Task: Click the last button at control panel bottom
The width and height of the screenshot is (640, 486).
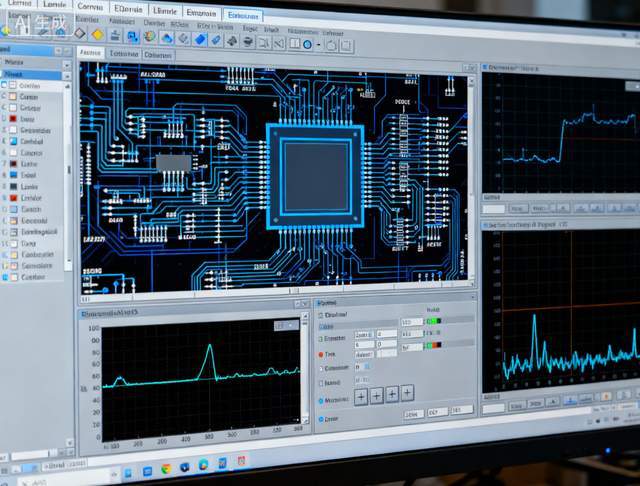Action: (461, 410)
